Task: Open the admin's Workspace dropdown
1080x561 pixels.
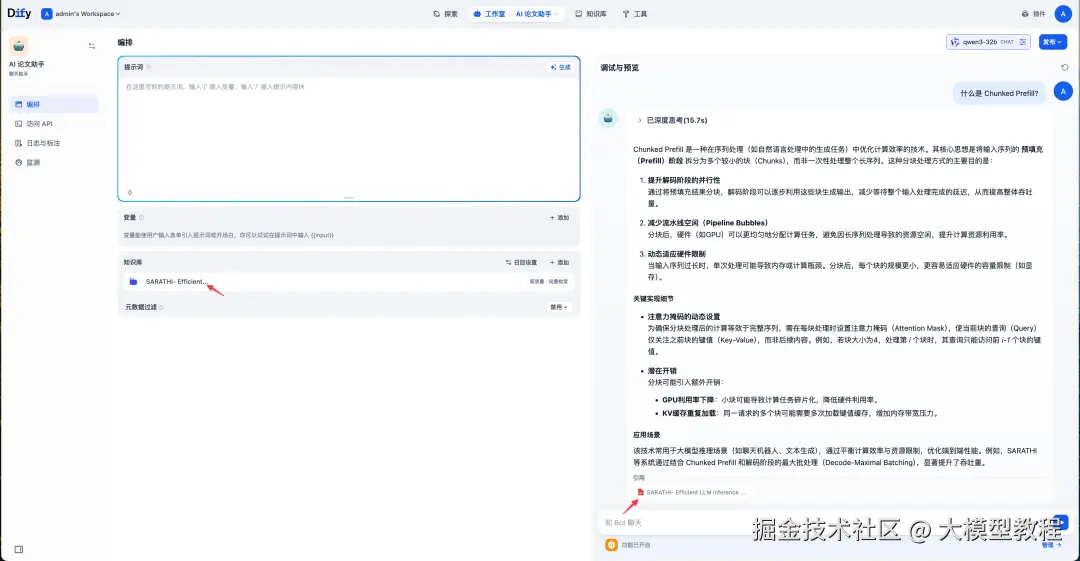Action: pos(81,14)
